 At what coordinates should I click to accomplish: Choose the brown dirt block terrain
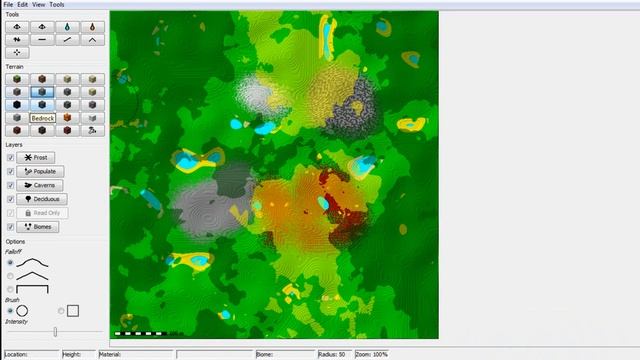click(x=42, y=79)
